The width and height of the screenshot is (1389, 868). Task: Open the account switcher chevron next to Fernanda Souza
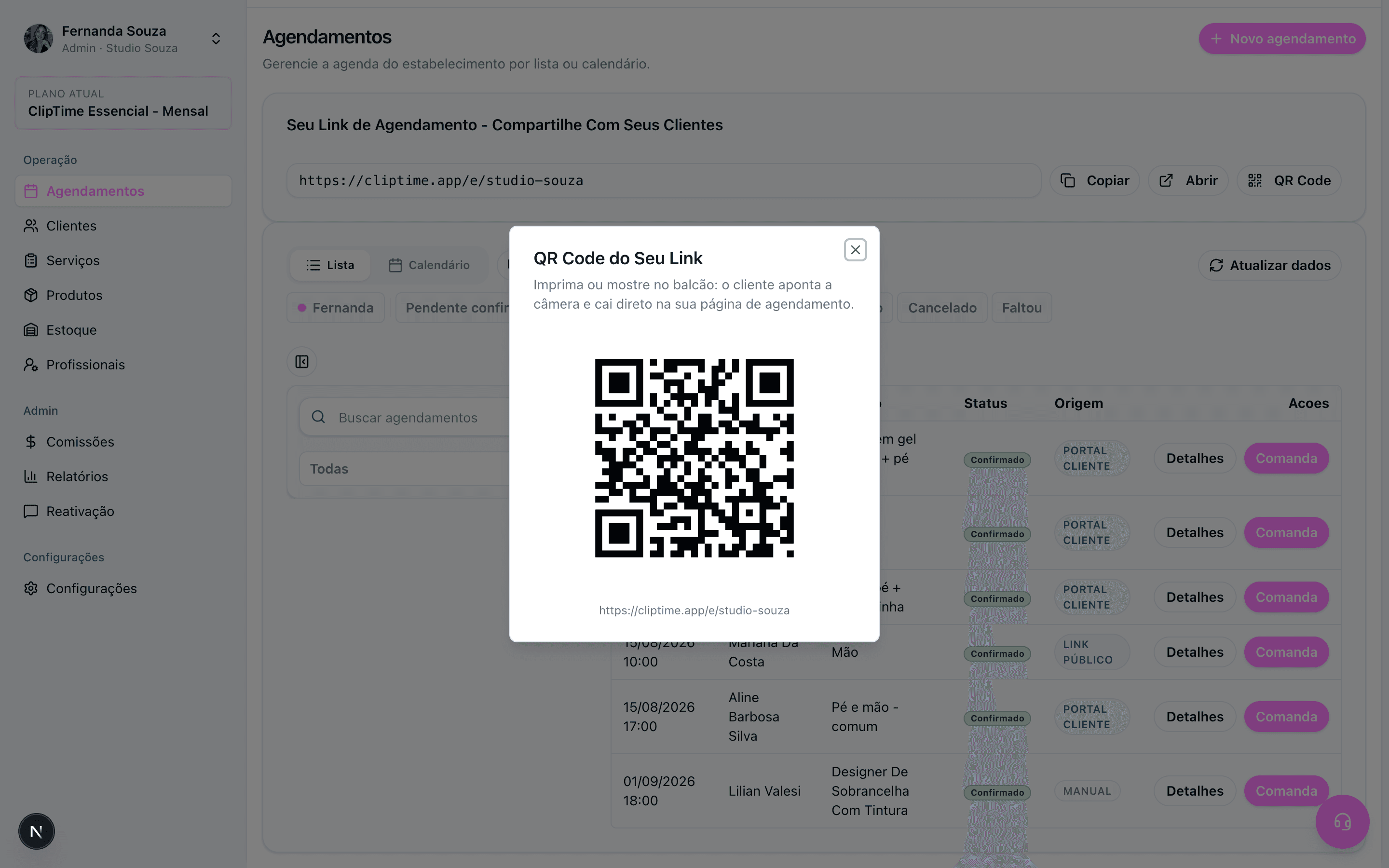pyautogui.click(x=216, y=39)
